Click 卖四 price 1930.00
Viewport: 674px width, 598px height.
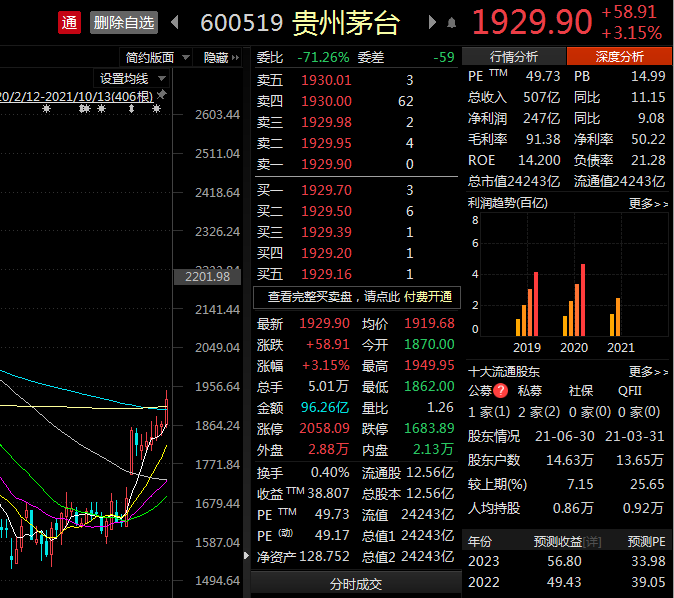point(326,101)
